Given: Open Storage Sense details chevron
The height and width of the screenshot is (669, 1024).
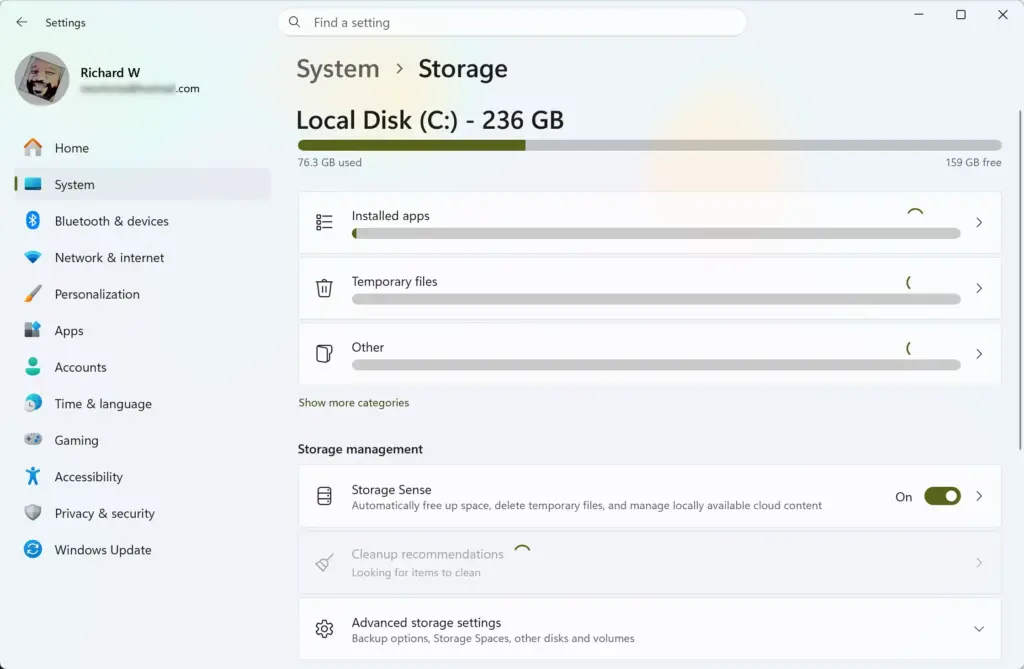Looking at the screenshot, I should [978, 497].
